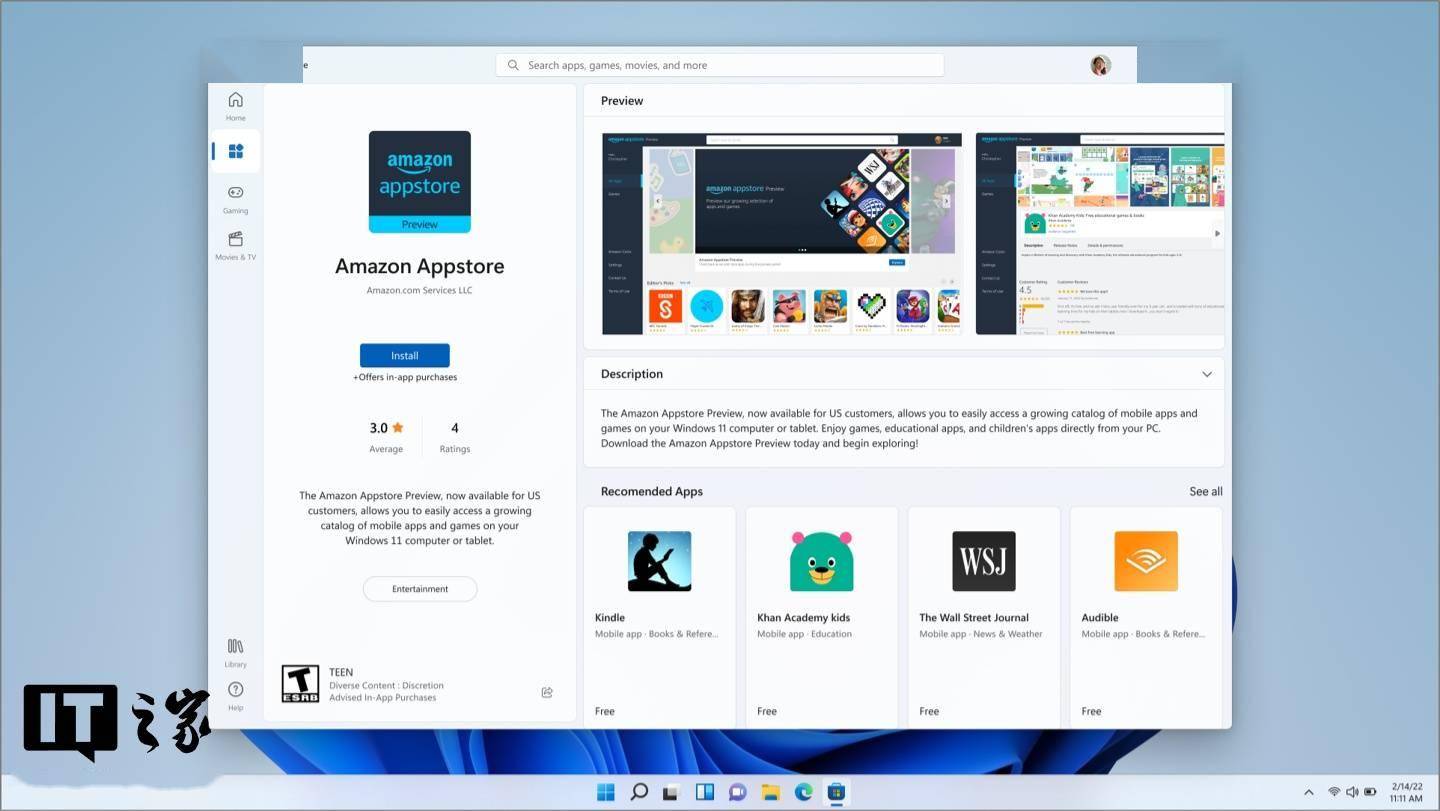
Task: Open the taskbar clock showing 11:11 AM
Action: click(1406, 792)
